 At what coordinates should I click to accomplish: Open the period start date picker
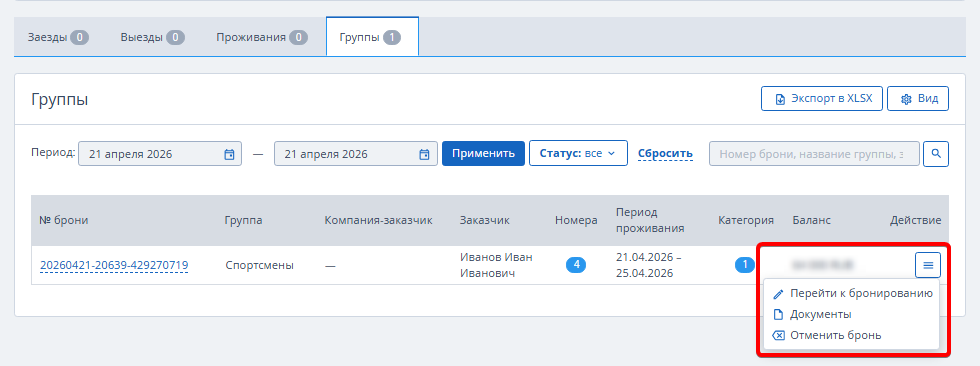160,154
